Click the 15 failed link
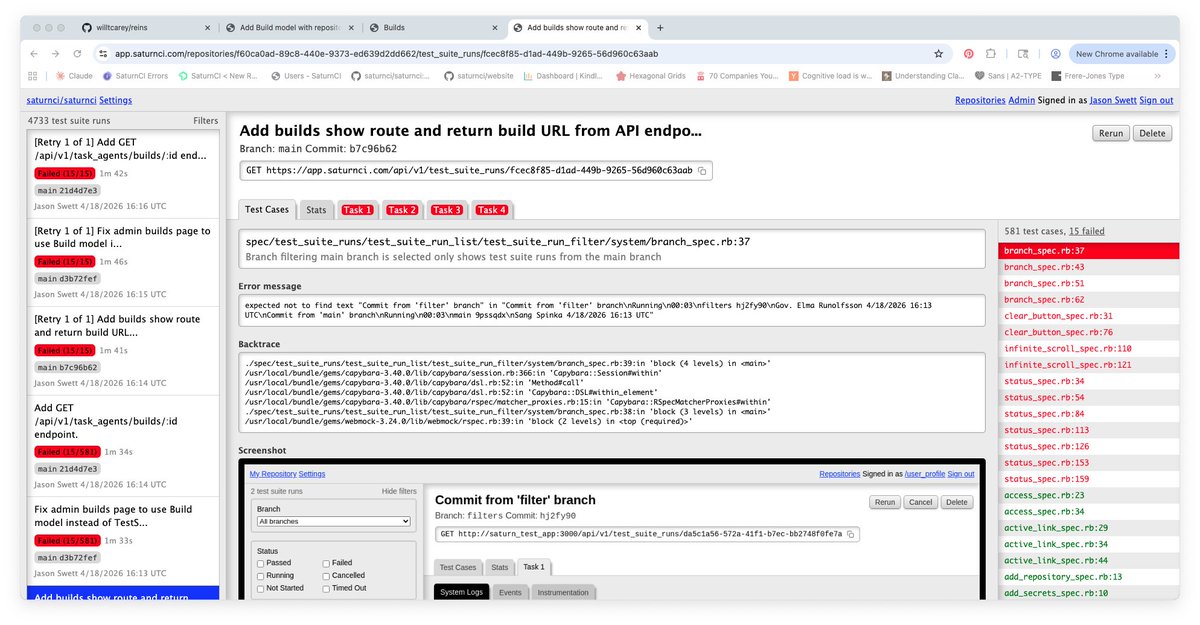 tap(1085, 231)
